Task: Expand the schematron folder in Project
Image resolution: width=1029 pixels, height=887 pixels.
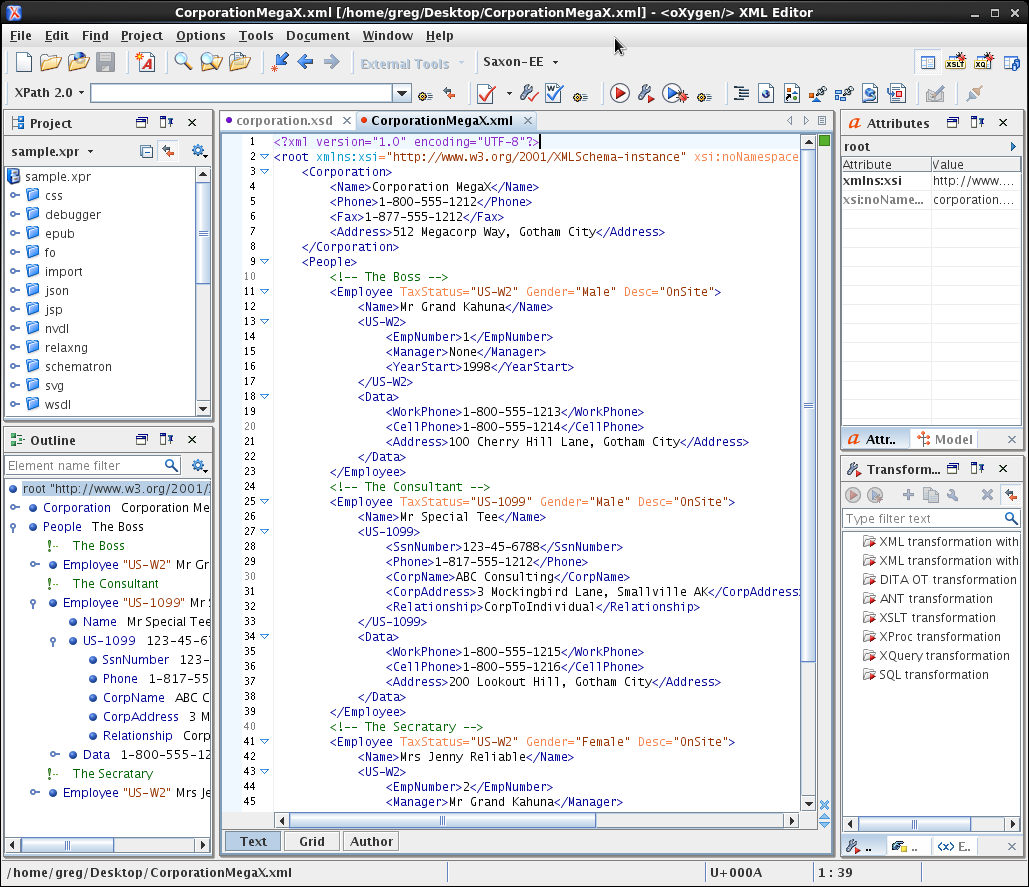Action: coord(15,367)
